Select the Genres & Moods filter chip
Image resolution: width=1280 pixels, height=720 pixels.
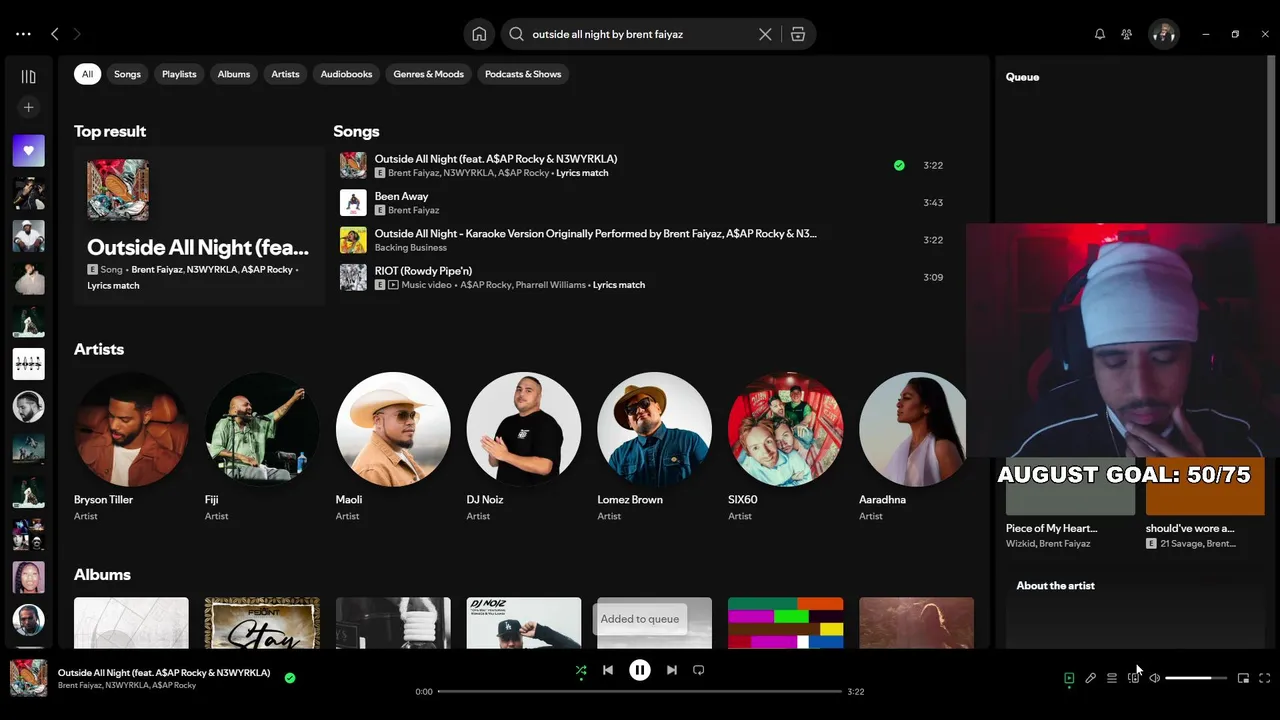(428, 74)
